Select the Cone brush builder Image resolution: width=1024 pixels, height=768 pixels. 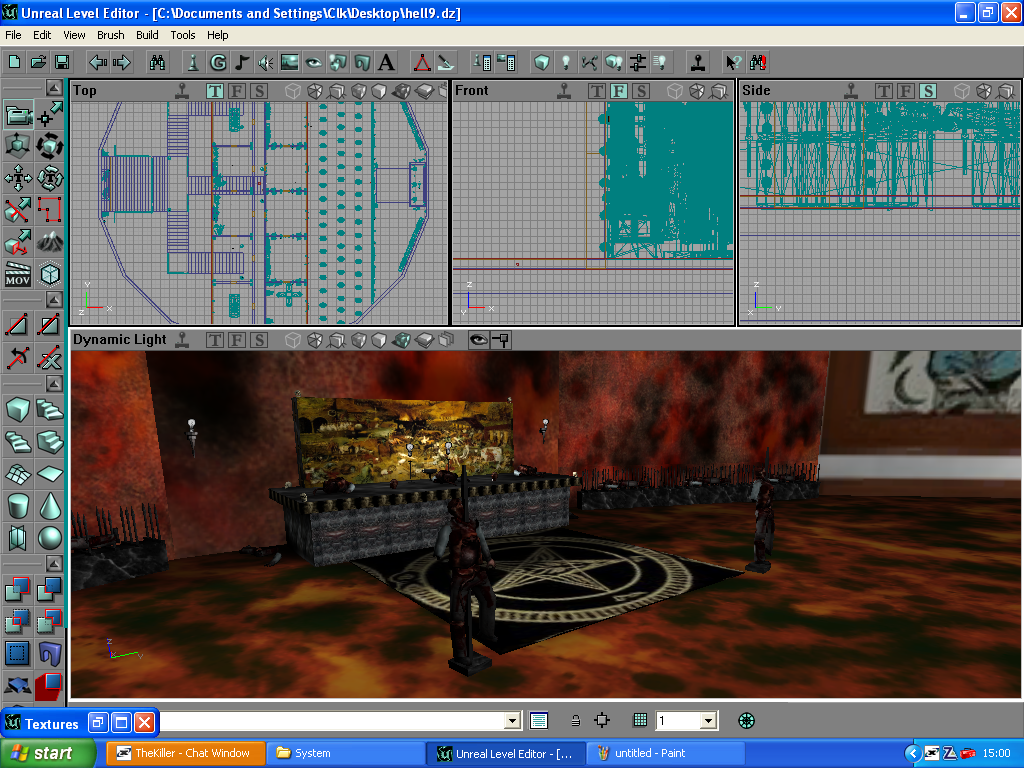[50, 505]
